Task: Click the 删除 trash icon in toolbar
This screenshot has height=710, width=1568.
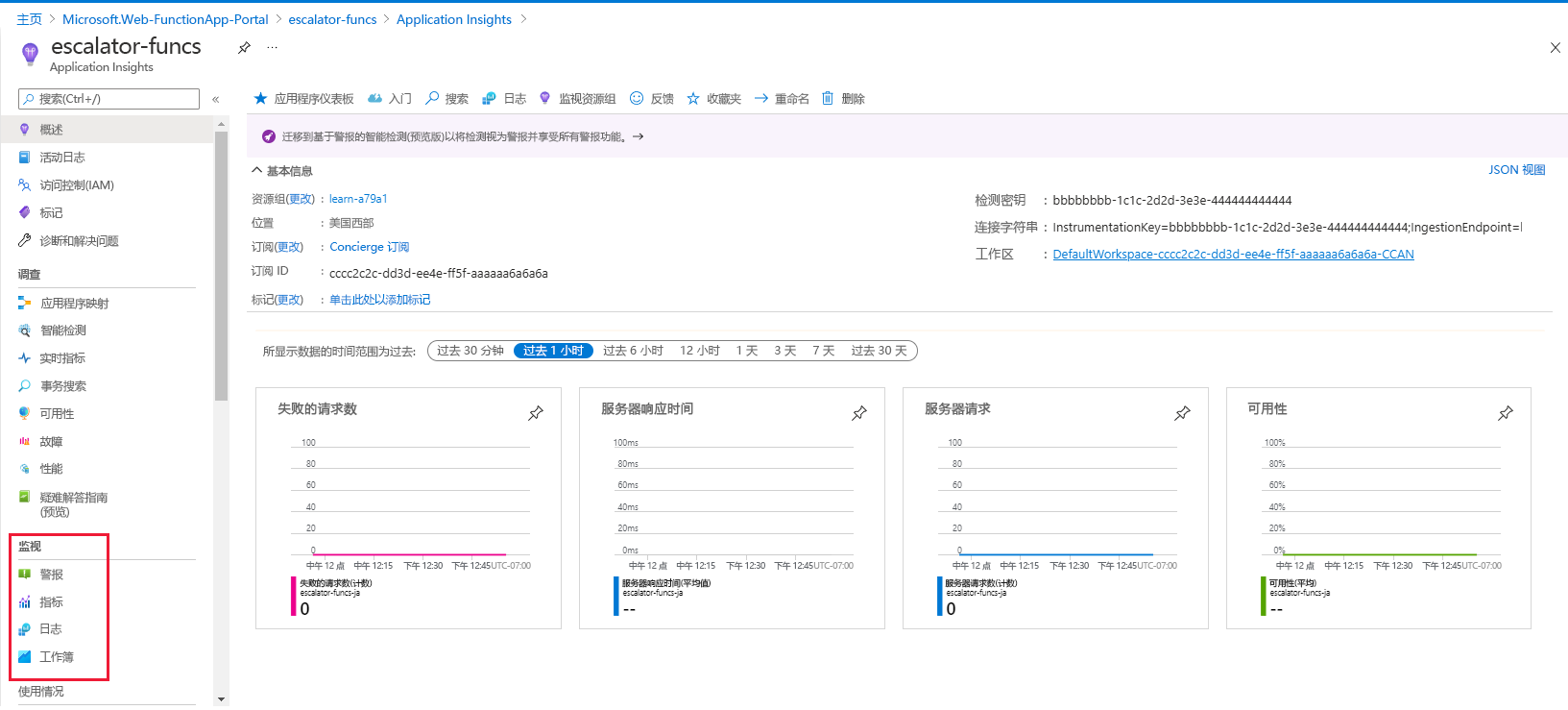Action: pos(828,98)
